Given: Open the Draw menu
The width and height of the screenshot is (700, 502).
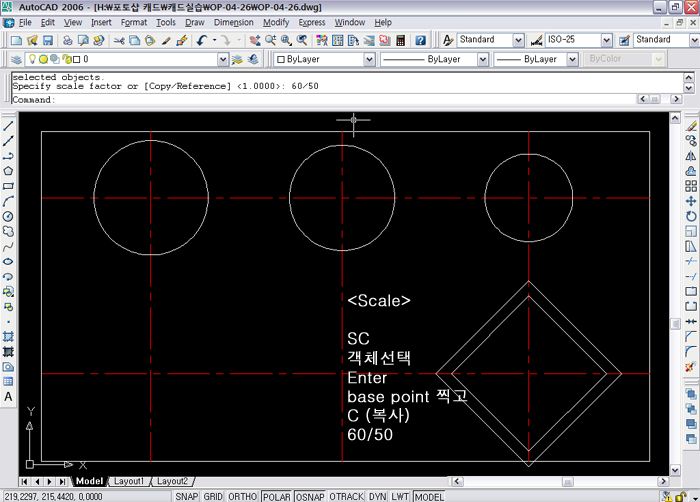Looking at the screenshot, I should click(195, 22).
